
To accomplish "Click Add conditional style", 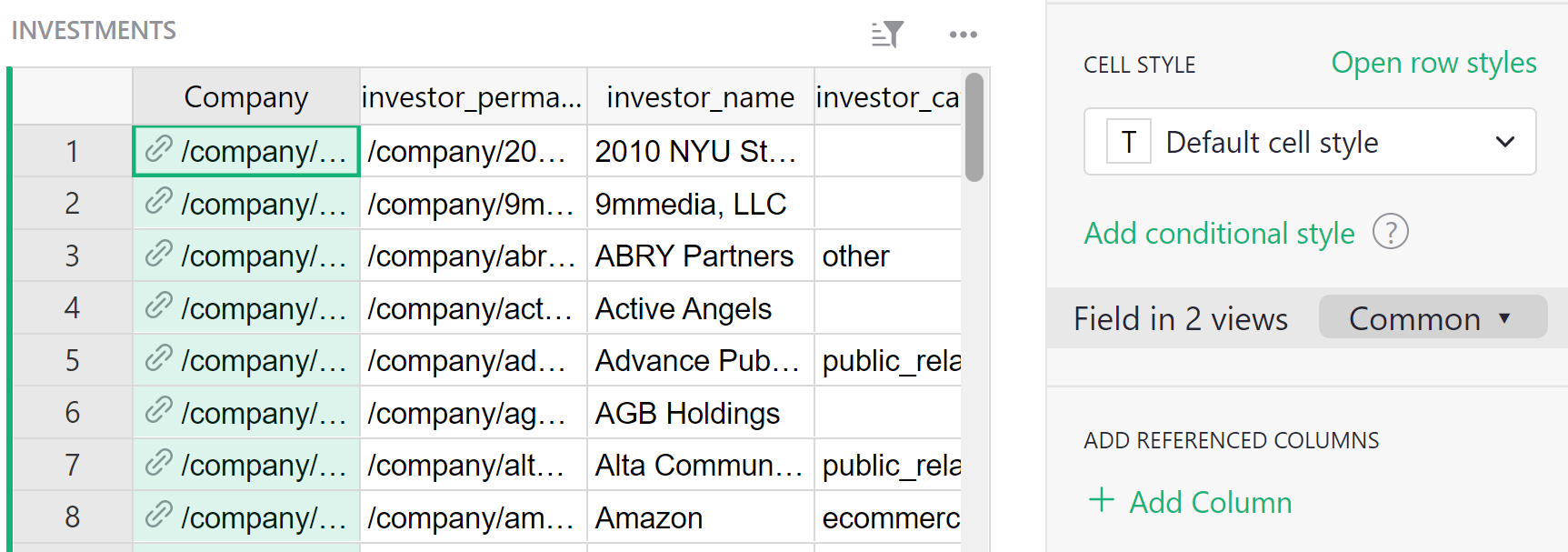I will 1219,234.
